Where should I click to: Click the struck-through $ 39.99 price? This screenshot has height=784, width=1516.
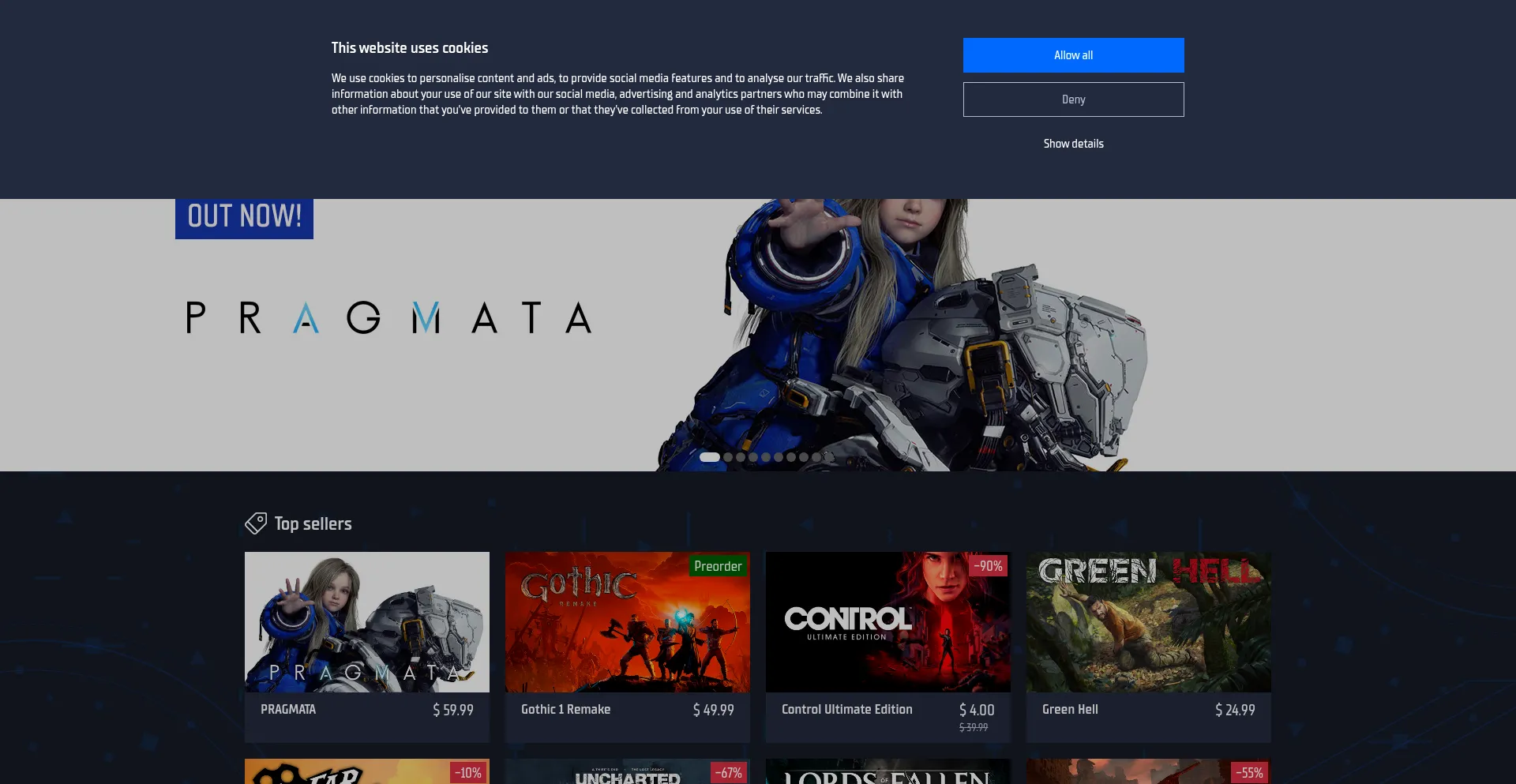click(974, 727)
